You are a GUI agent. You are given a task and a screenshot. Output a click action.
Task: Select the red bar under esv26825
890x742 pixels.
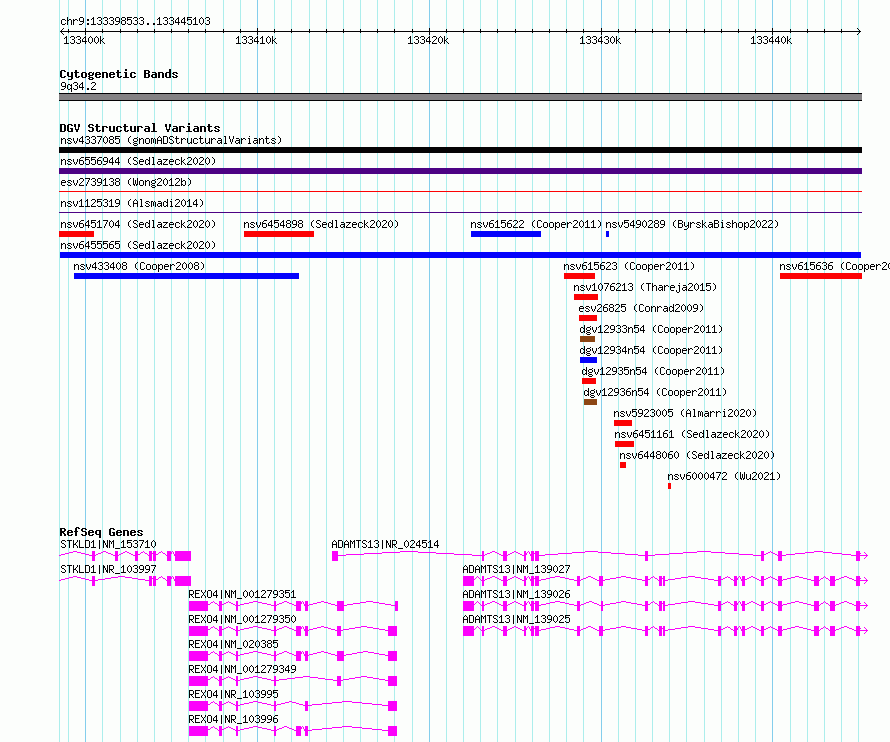[588, 318]
